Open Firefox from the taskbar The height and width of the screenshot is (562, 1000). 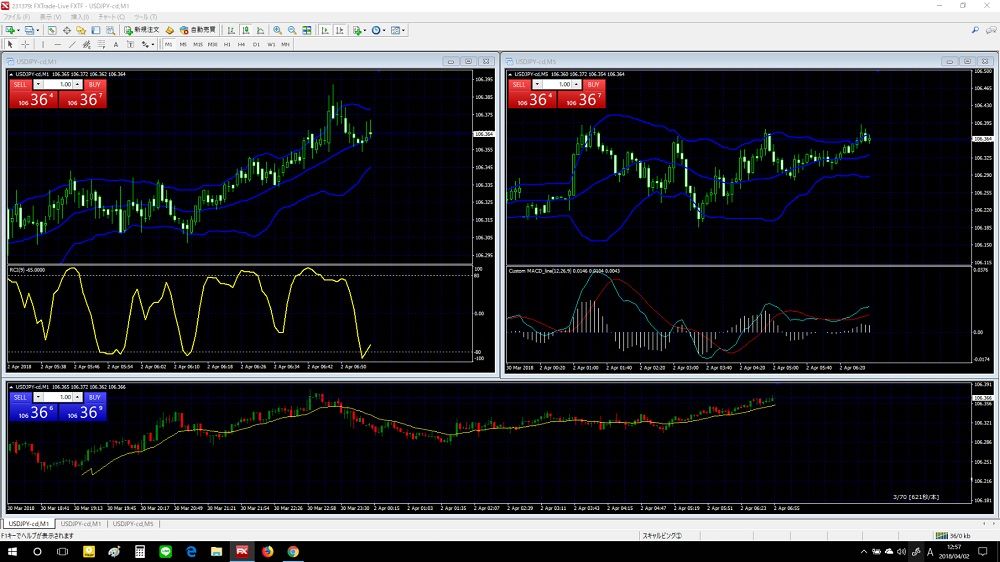click(267, 551)
